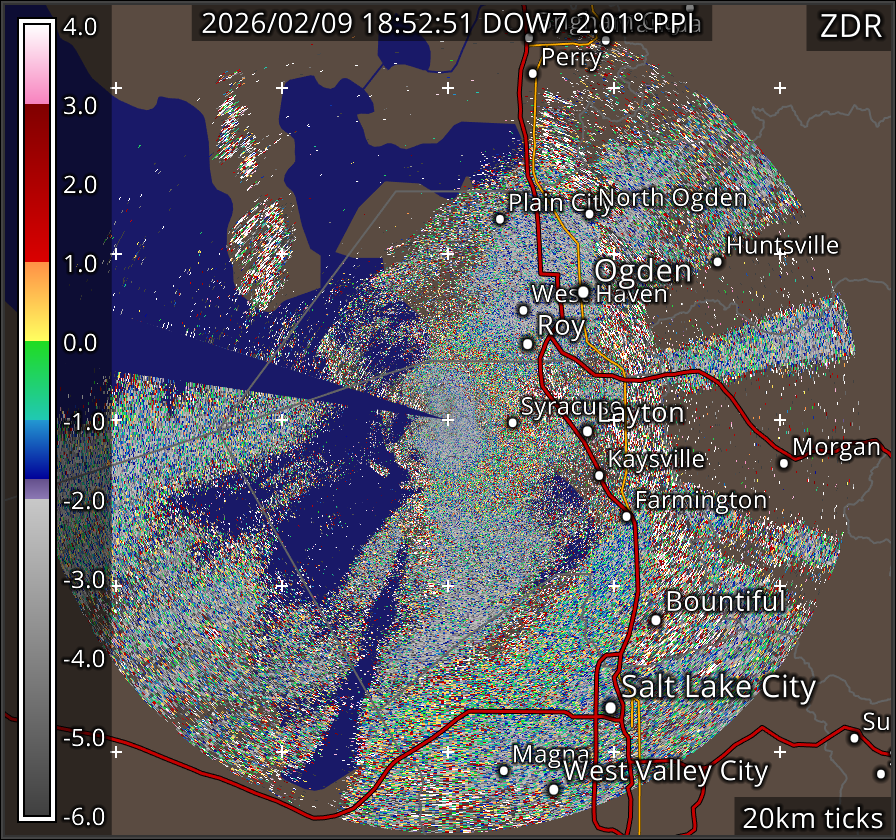Click the West Valley City marker dot
The height and width of the screenshot is (840, 896).
(x=554, y=789)
